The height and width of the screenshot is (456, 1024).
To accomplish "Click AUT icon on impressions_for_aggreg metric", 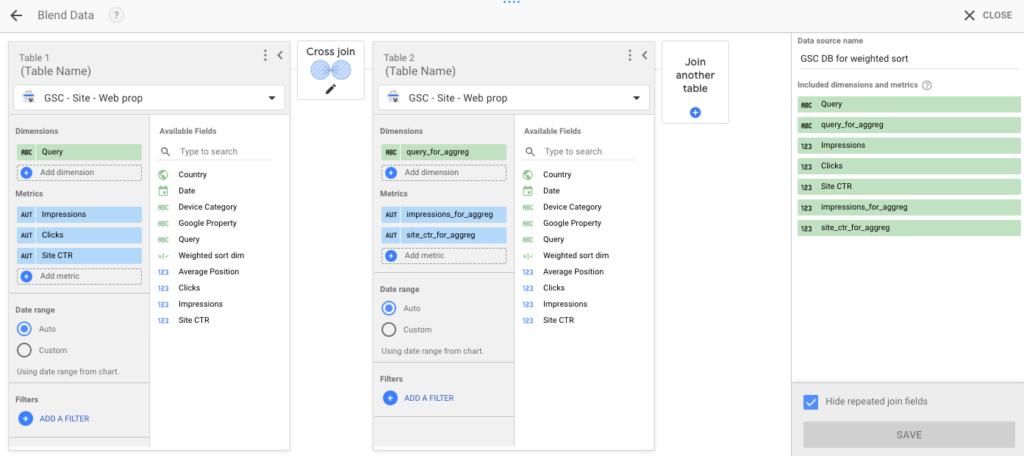I will tap(391, 214).
